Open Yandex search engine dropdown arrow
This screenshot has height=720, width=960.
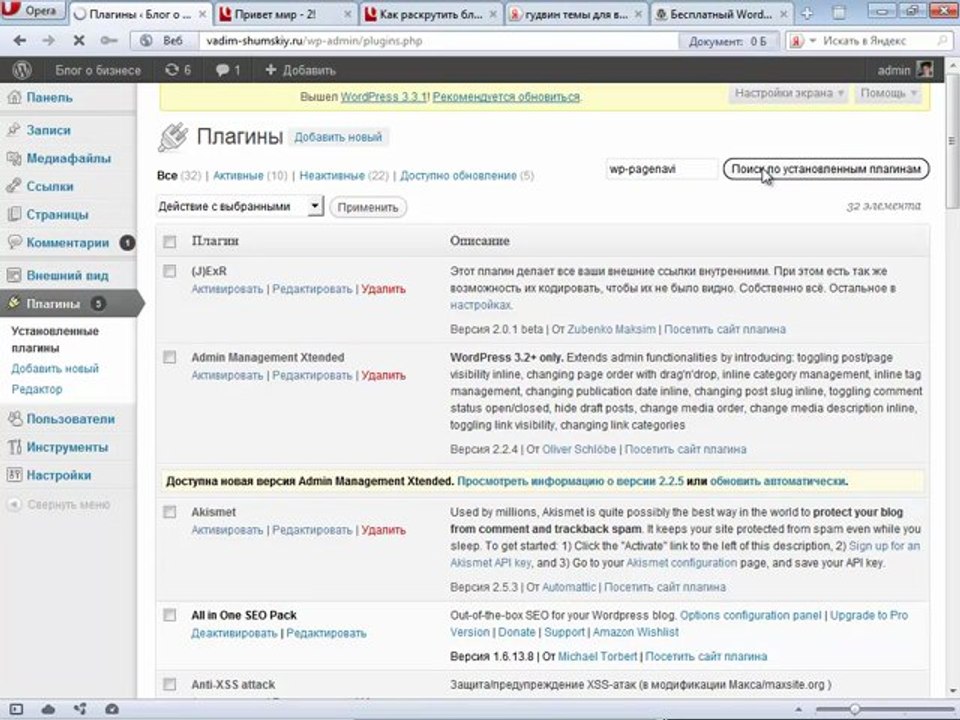[x=812, y=41]
